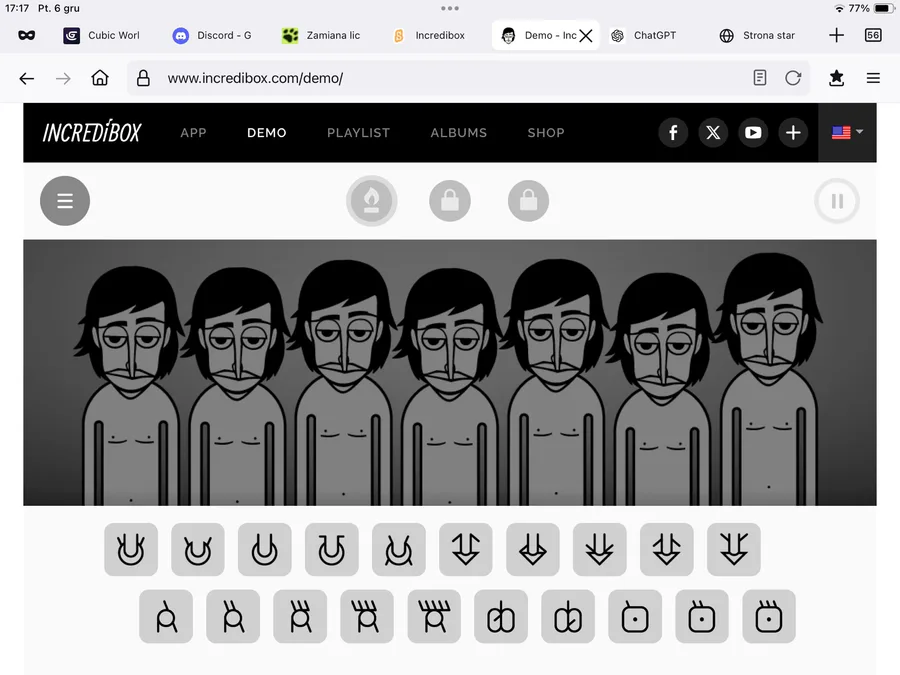Close the Demo - Inc tab
The image size is (900, 675).
point(586,36)
